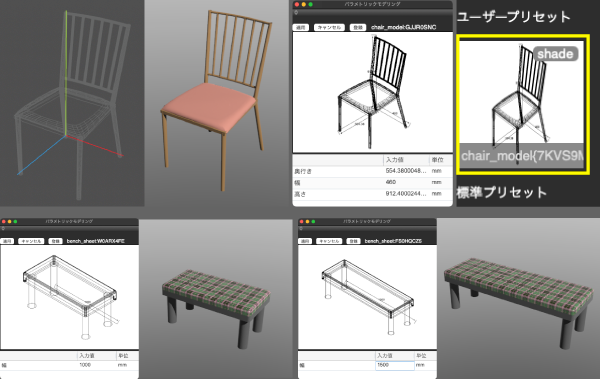Click 登録 in the chair_model window
This screenshot has width=600, height=379.
click(x=357, y=28)
